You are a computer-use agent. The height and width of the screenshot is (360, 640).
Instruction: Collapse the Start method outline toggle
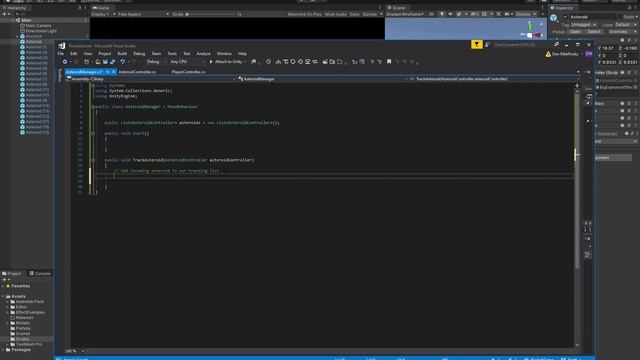[x=93, y=133]
